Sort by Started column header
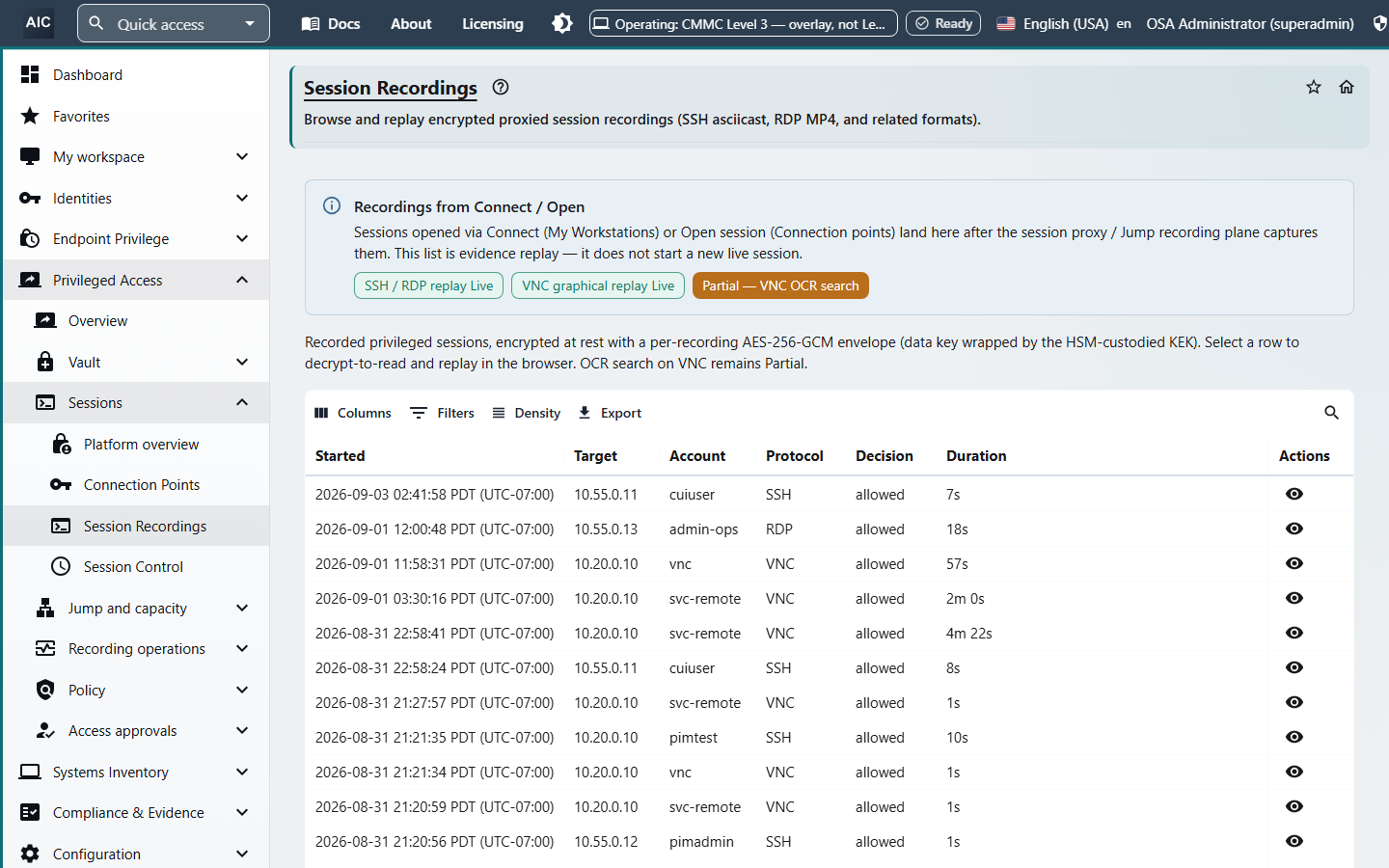The width and height of the screenshot is (1389, 868). click(x=340, y=456)
